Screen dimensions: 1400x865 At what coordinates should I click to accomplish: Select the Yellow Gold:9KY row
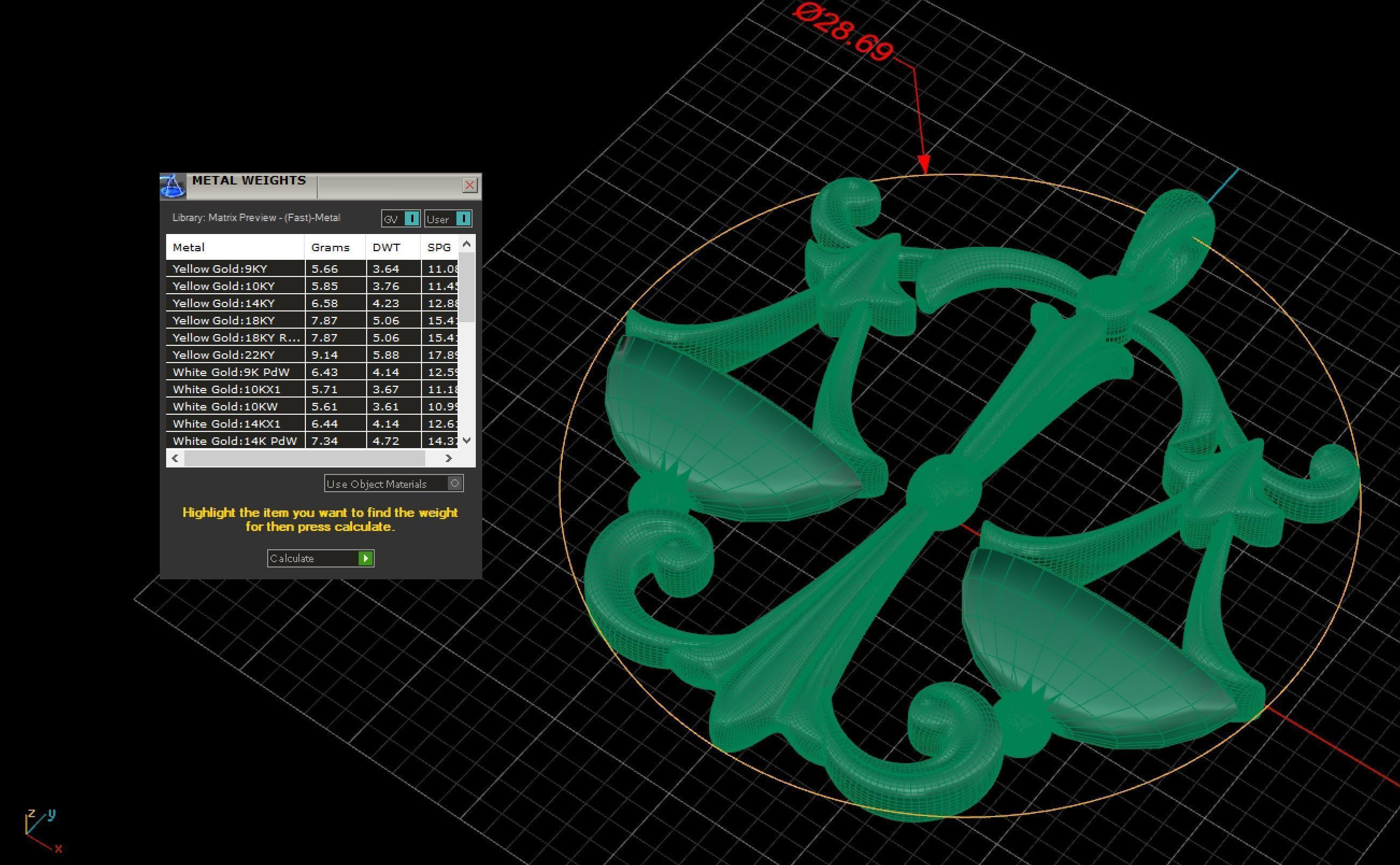(x=313, y=268)
